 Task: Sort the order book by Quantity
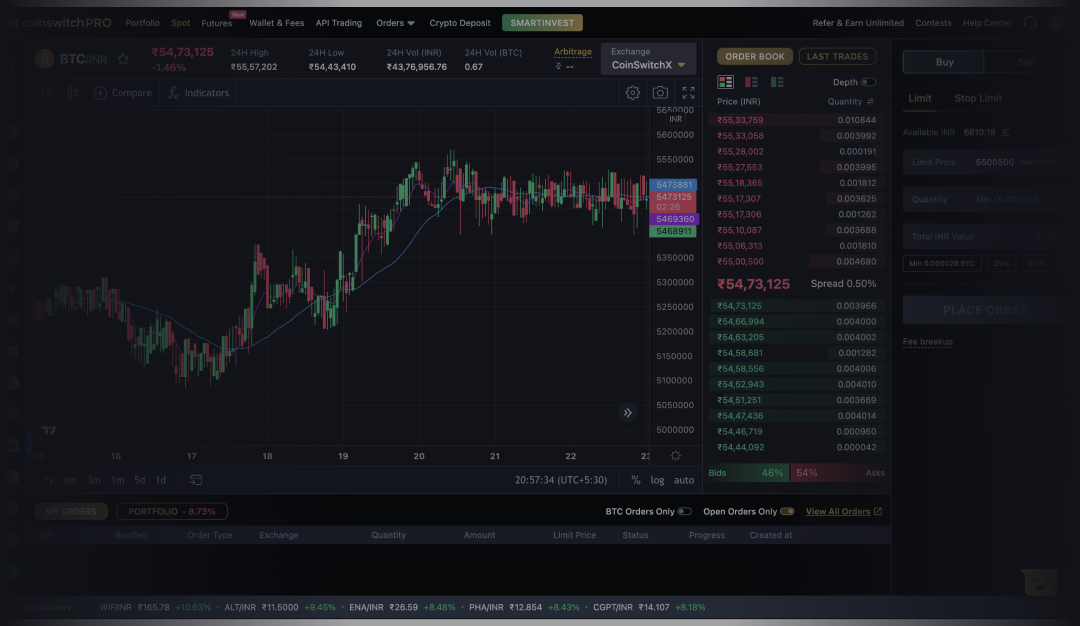tap(850, 101)
